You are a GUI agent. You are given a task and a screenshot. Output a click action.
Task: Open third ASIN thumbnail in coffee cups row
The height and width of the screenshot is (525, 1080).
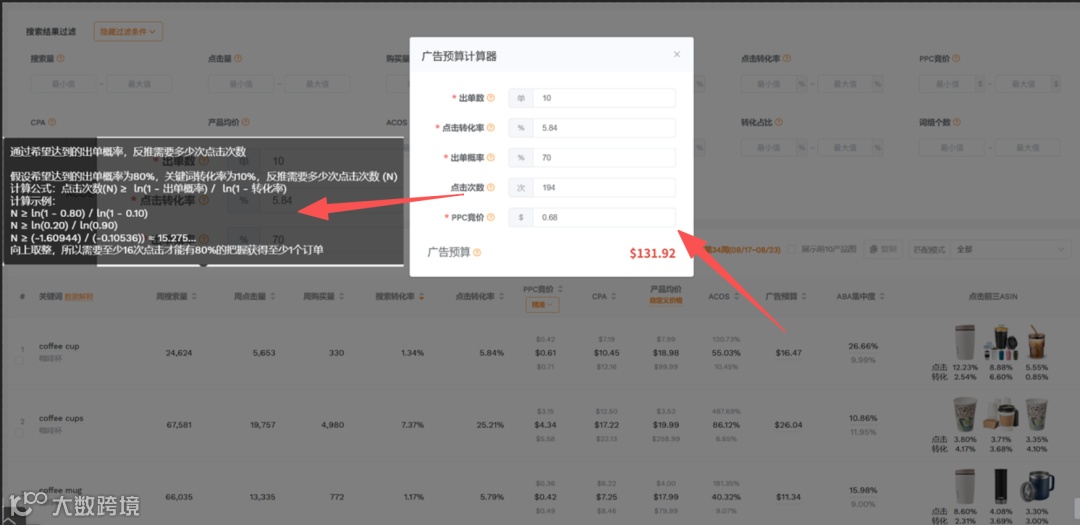pyautogui.click(x=1036, y=415)
